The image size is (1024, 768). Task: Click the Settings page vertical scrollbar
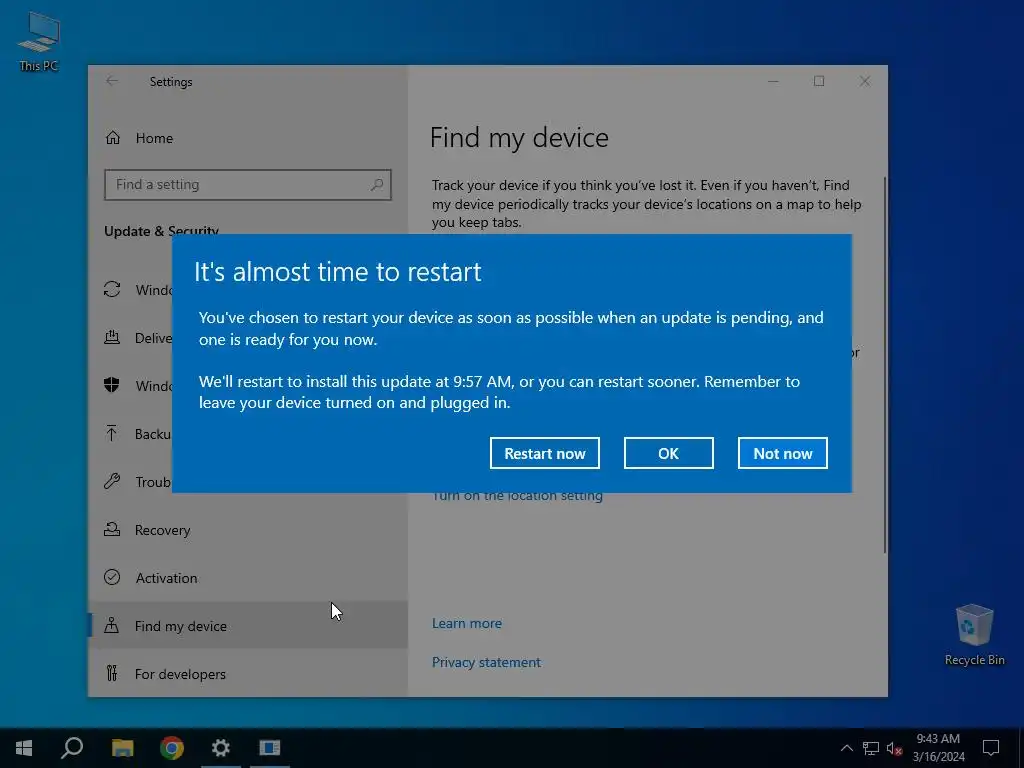(x=885, y=366)
